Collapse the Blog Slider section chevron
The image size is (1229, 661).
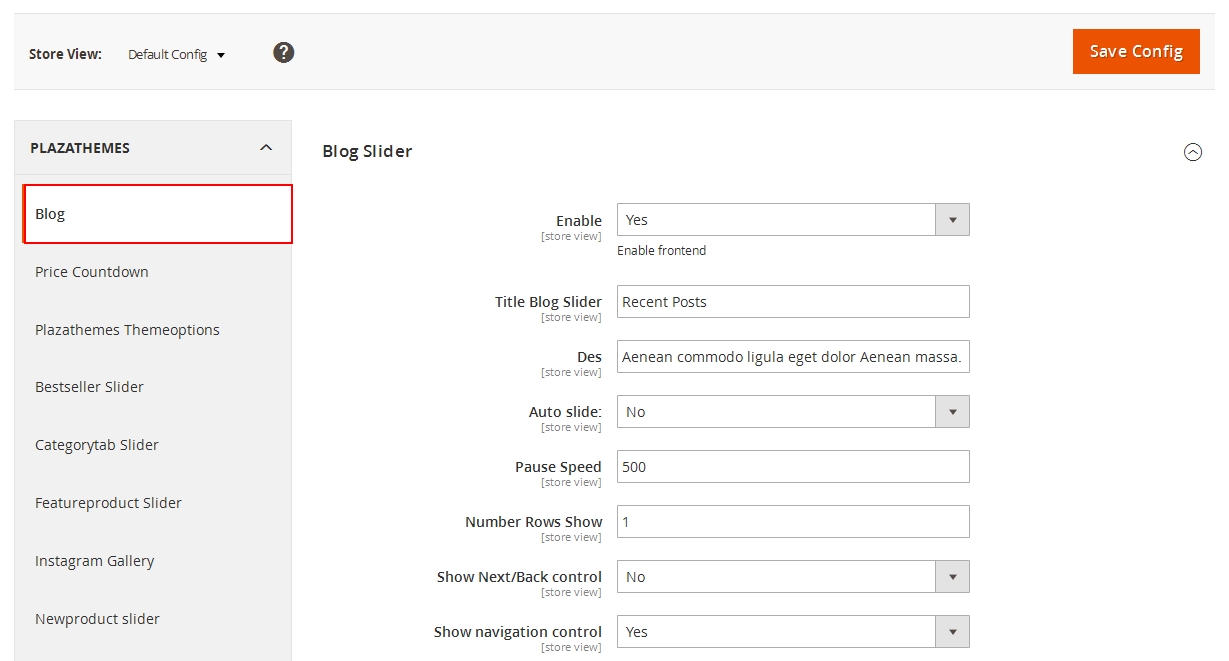coord(1193,152)
